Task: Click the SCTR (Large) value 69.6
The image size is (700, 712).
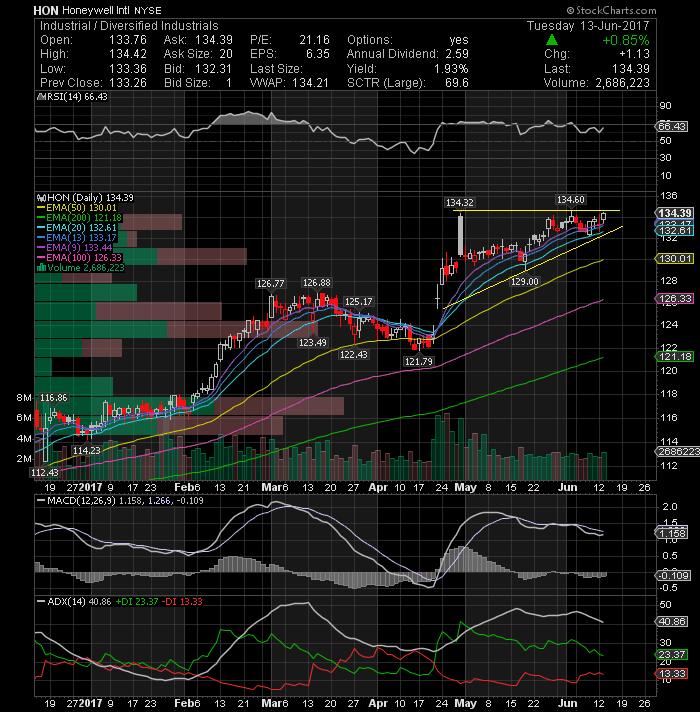Action: pos(456,83)
